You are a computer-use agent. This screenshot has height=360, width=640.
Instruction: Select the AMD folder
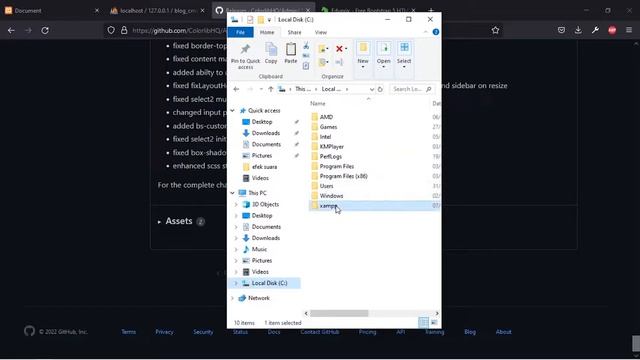[x=326, y=117]
